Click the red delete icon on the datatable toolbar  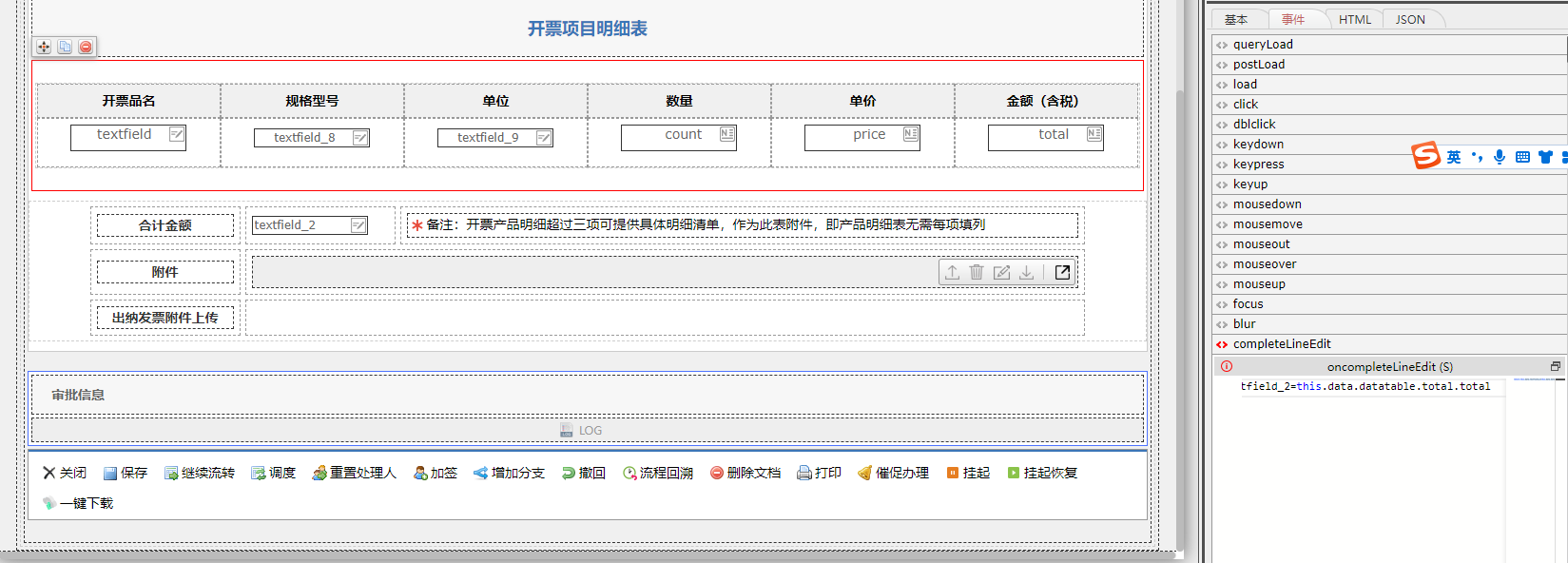point(86,47)
